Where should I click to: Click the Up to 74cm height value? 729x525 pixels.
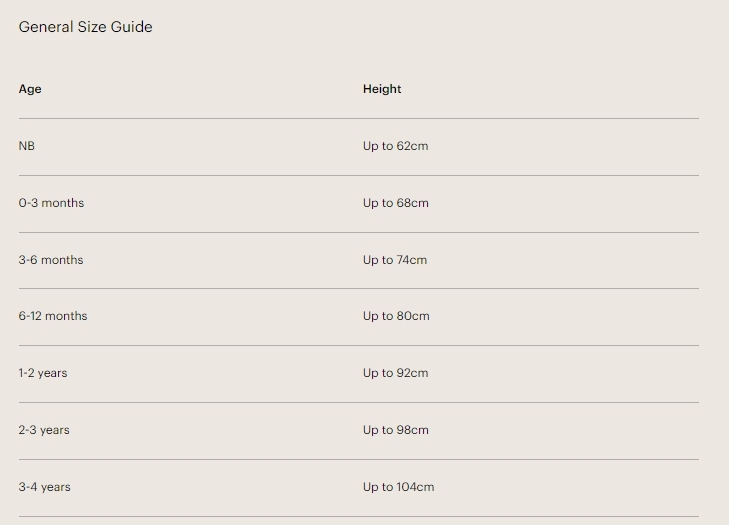click(395, 260)
